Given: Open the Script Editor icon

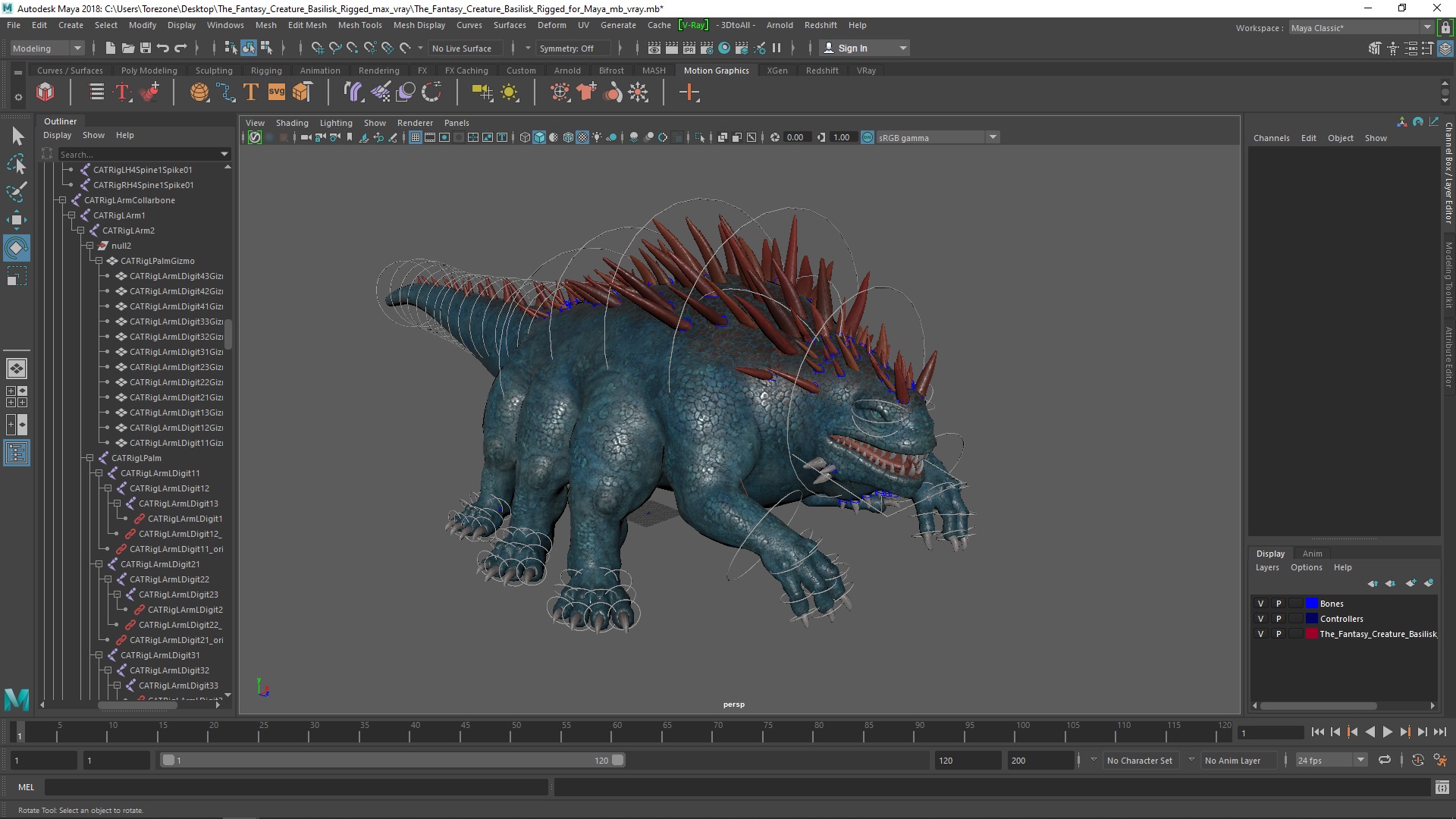Looking at the screenshot, I should (1442, 787).
